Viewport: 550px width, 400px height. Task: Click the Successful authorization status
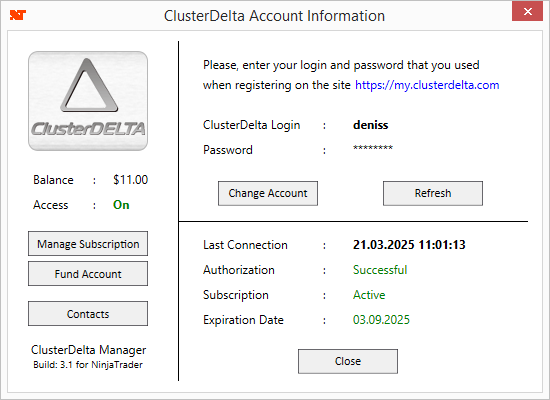tap(380, 269)
